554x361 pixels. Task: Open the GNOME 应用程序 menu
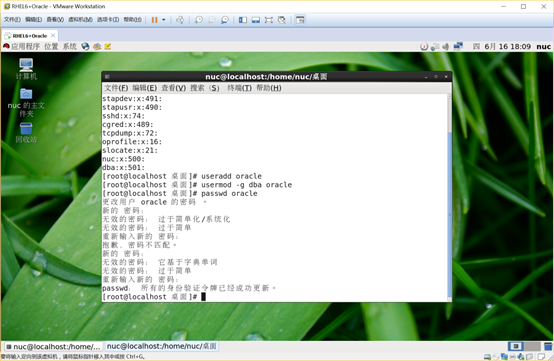point(21,47)
